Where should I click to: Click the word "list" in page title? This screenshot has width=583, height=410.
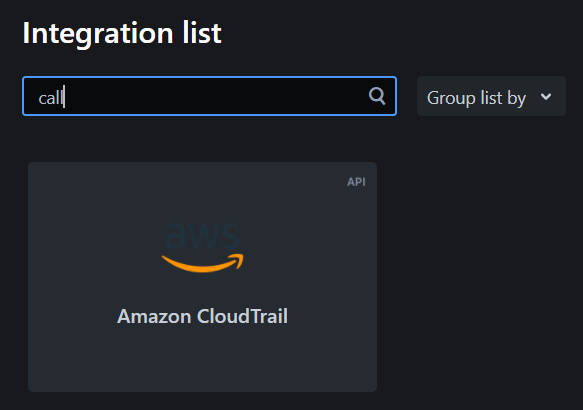(202, 33)
